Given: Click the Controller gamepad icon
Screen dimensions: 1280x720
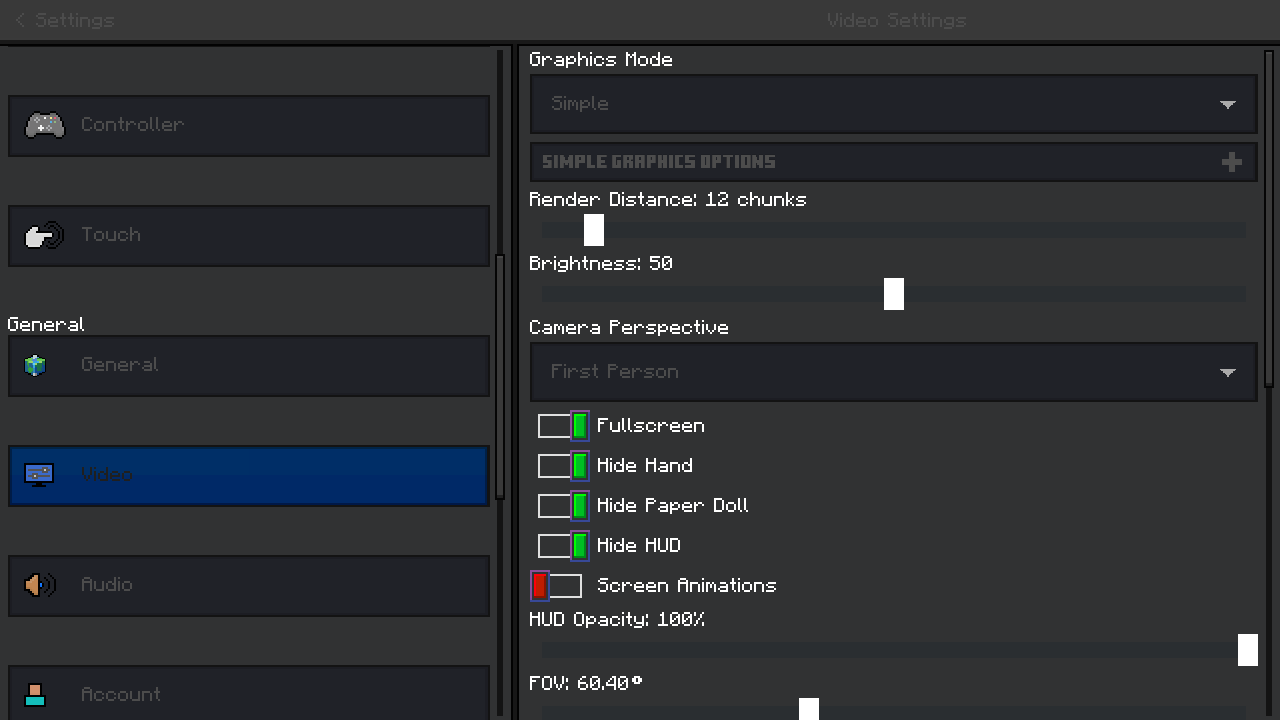Looking at the screenshot, I should point(44,125).
